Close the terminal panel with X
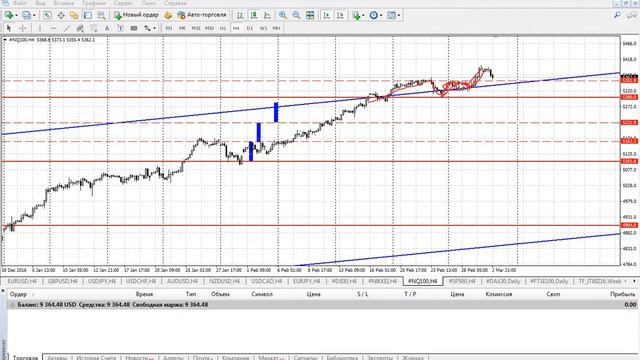 (x=3, y=291)
